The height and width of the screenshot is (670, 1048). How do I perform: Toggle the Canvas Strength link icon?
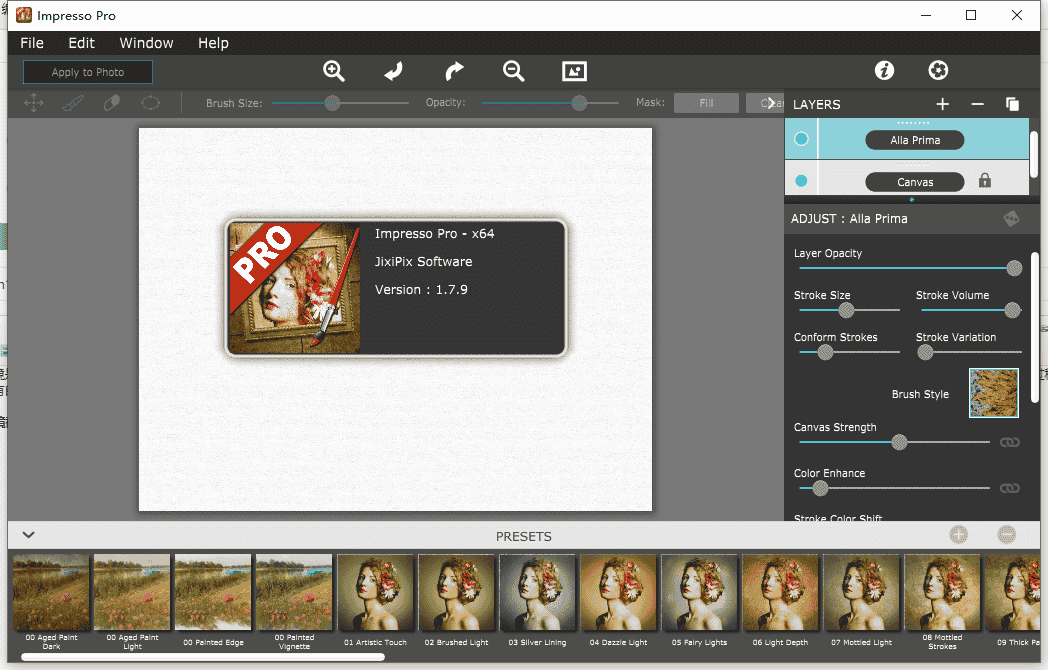(1010, 442)
